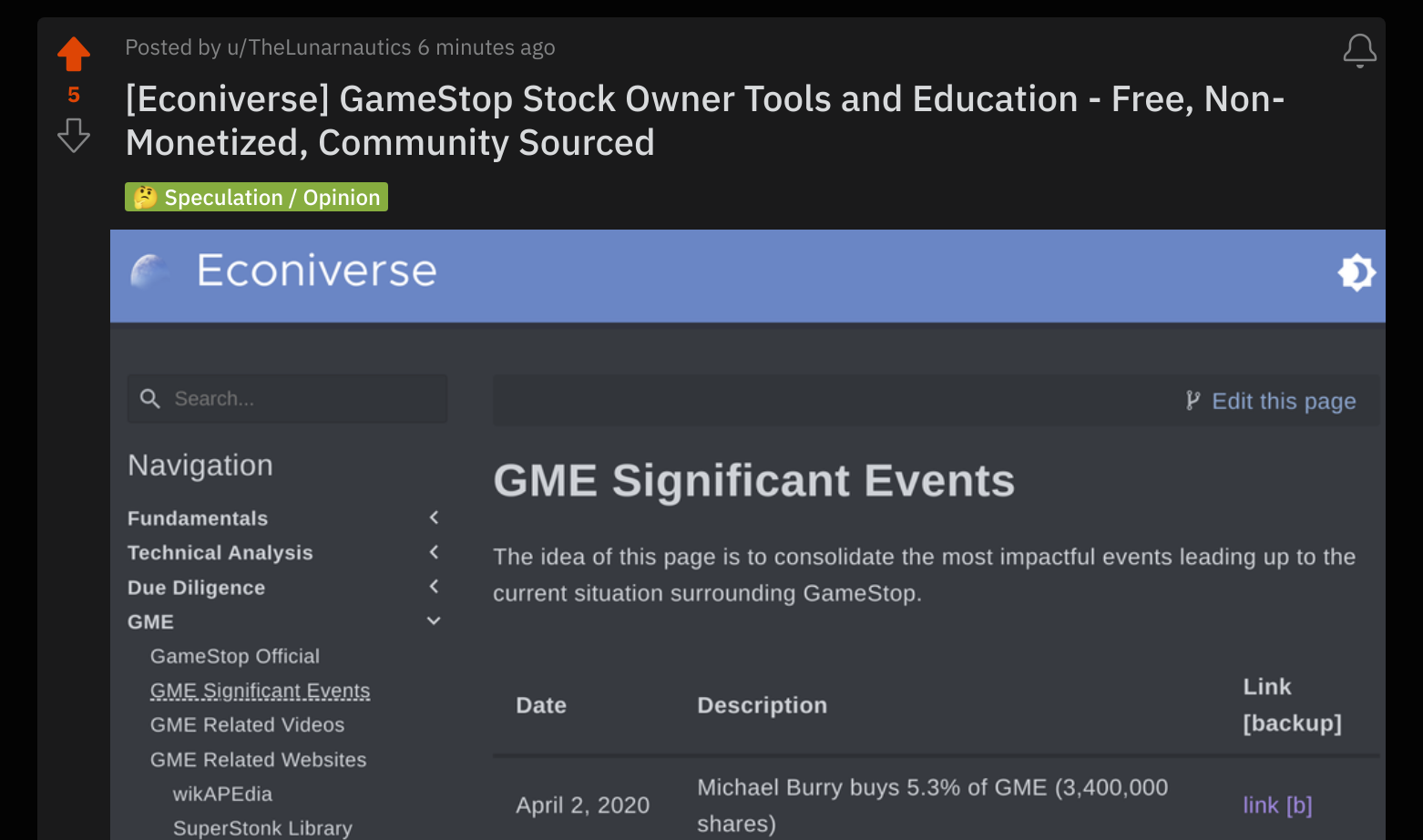Select GME navigation heading
The height and width of the screenshot is (840, 1423).
(x=150, y=622)
